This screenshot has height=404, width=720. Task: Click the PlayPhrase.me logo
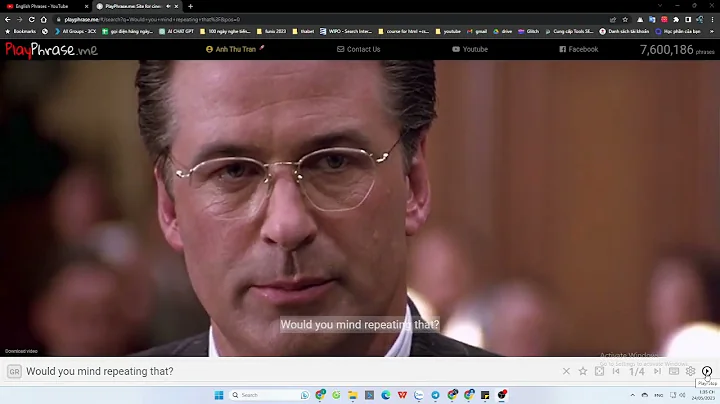point(51,50)
